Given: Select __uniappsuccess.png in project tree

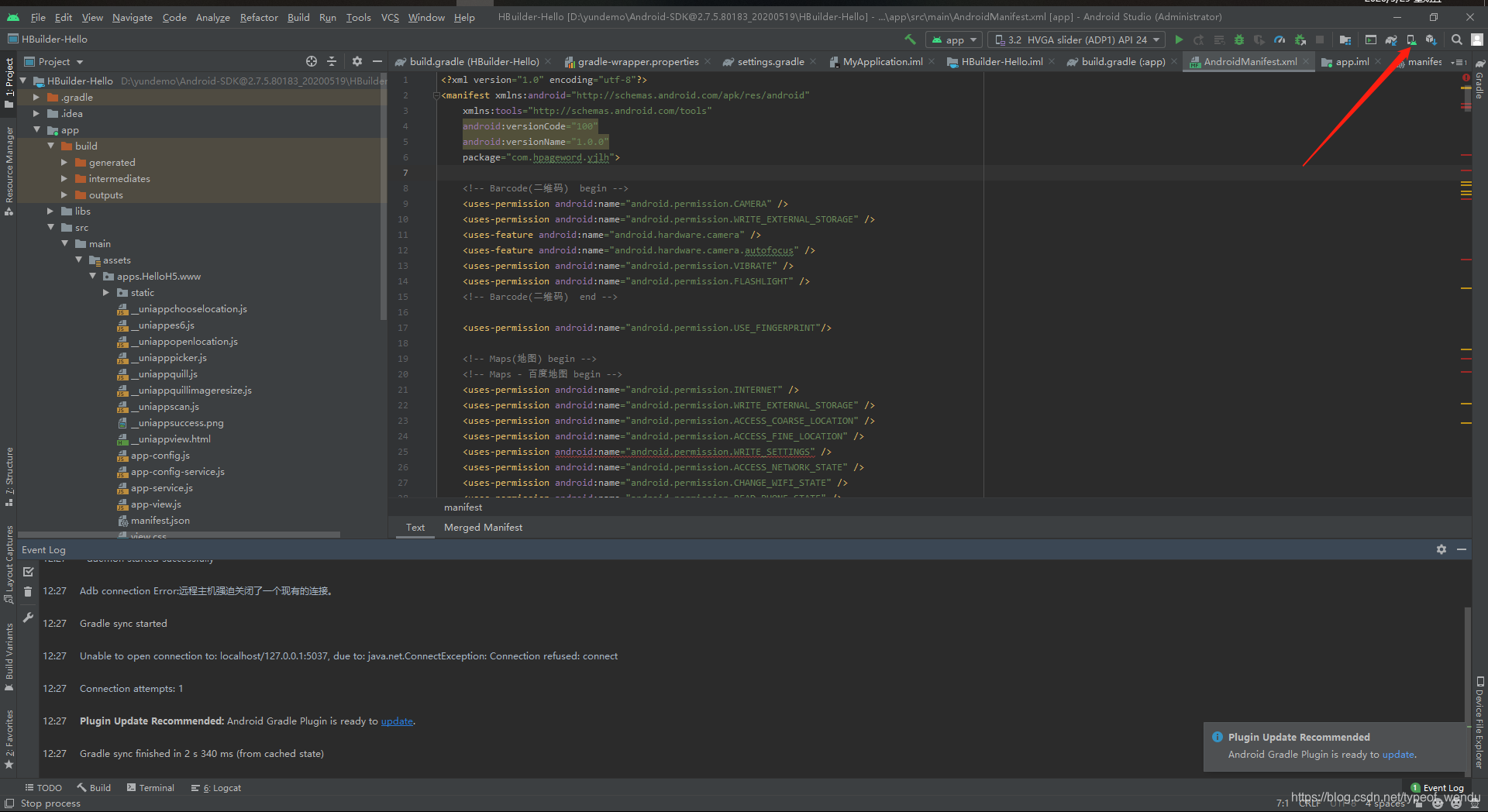Looking at the screenshot, I should (x=177, y=423).
